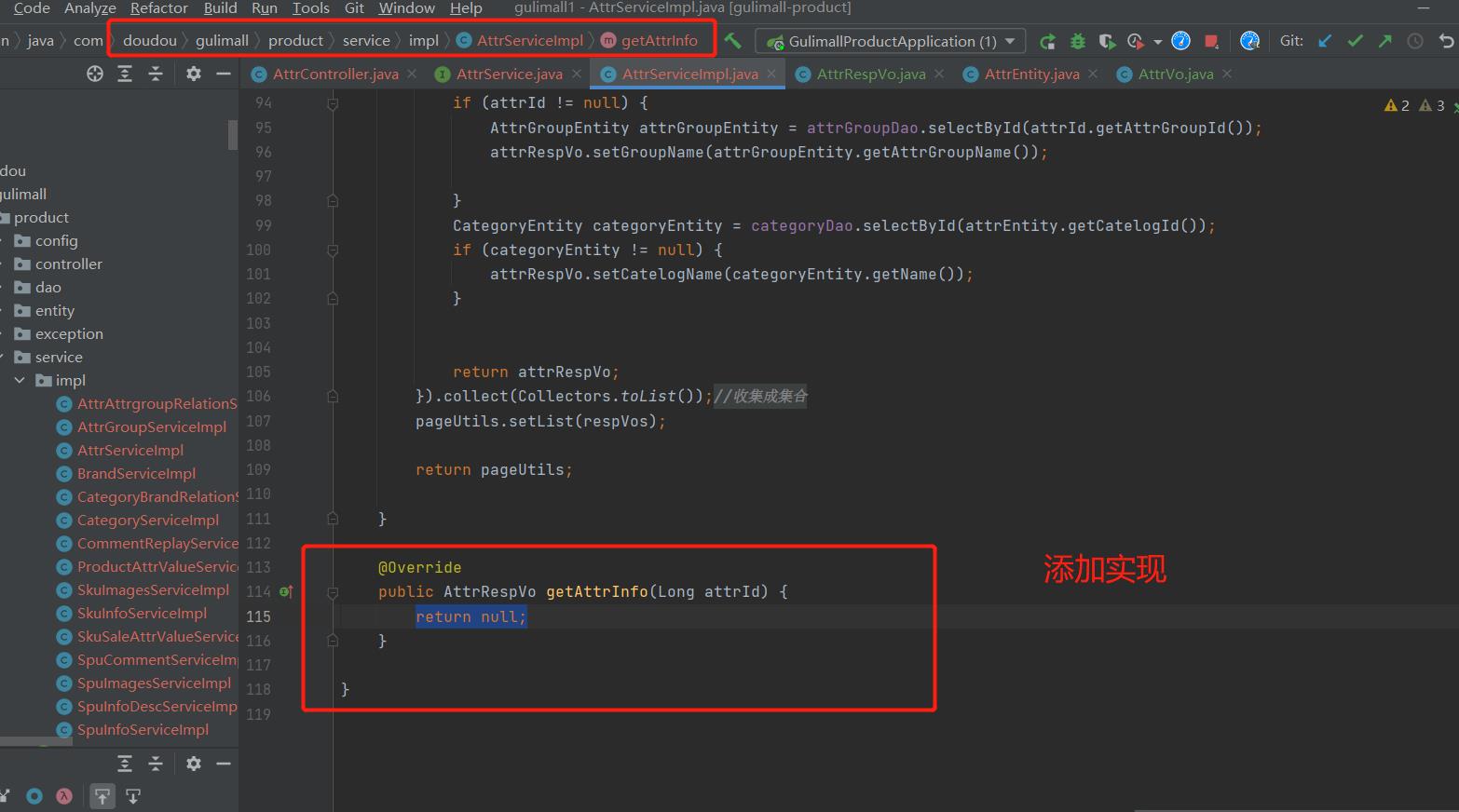Click the first blue gauge icon in toolbar
Screen dimensions: 1459x812
point(1180,41)
